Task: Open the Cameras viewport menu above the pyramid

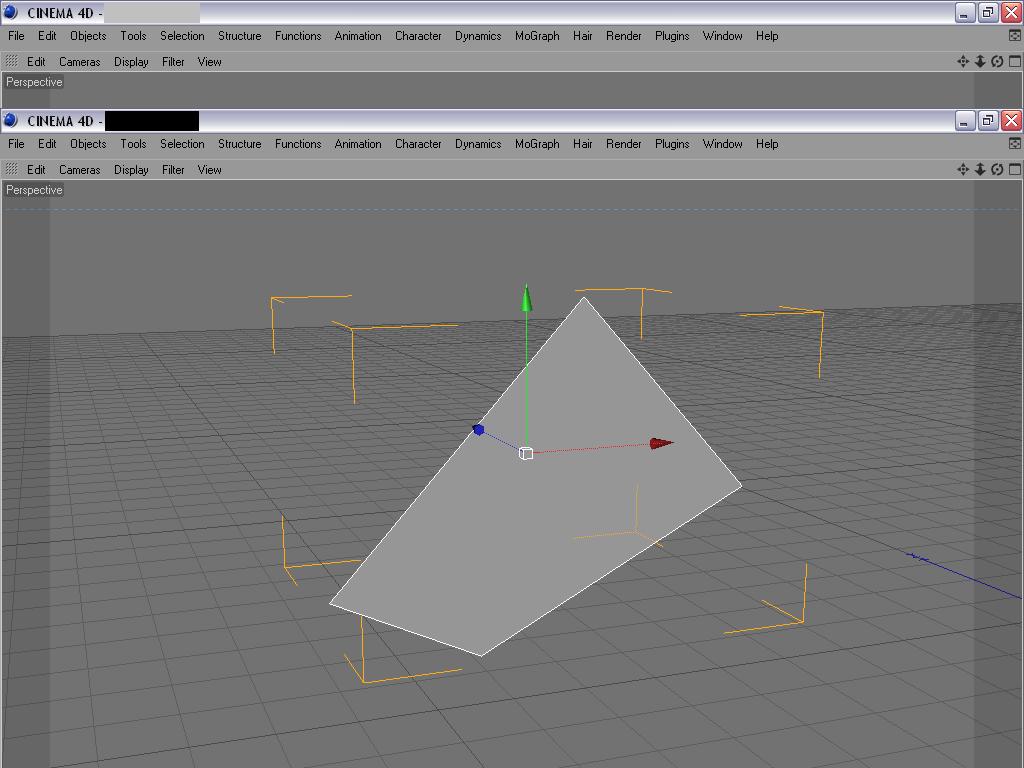Action: coord(80,170)
